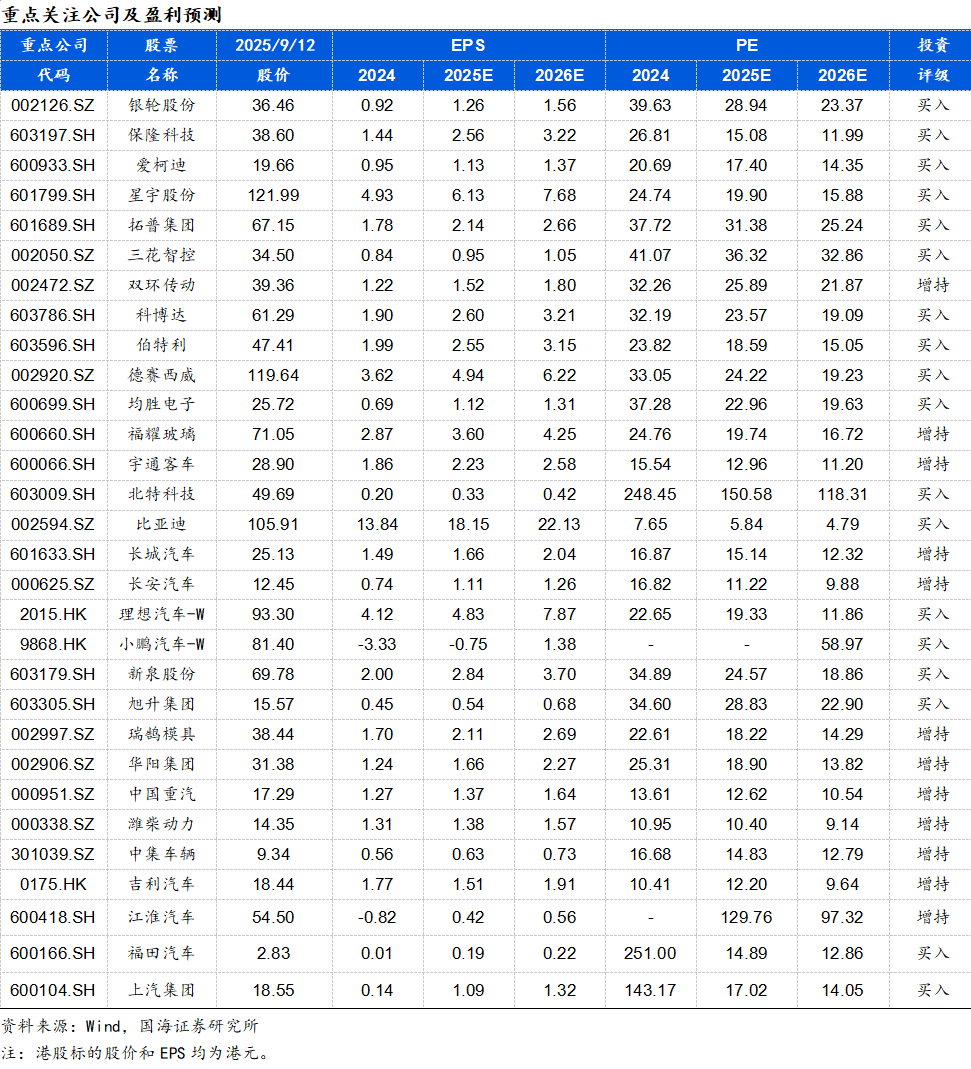Select the PE value 143.17
The height and width of the screenshot is (1069, 971).
pos(650,991)
